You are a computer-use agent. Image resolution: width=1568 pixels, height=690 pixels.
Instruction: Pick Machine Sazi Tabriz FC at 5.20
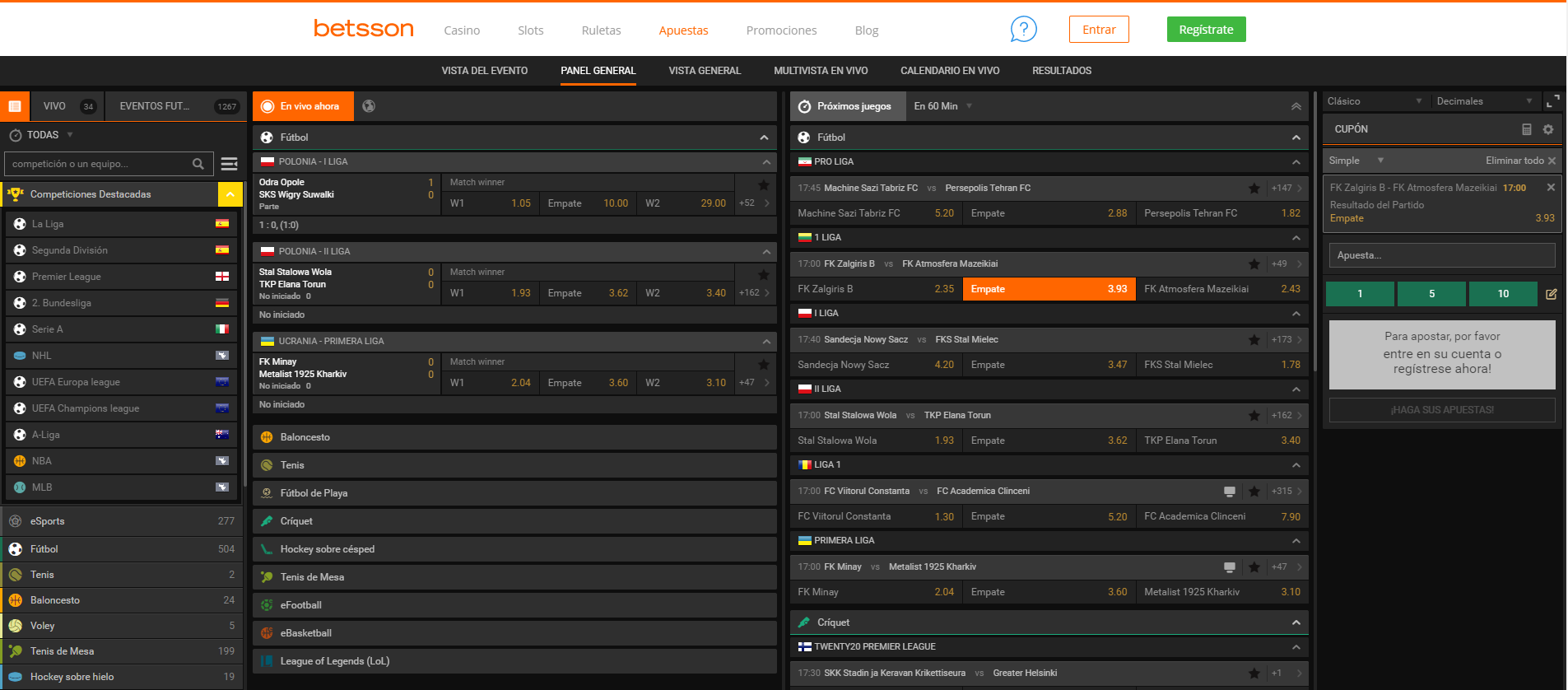[876, 213]
